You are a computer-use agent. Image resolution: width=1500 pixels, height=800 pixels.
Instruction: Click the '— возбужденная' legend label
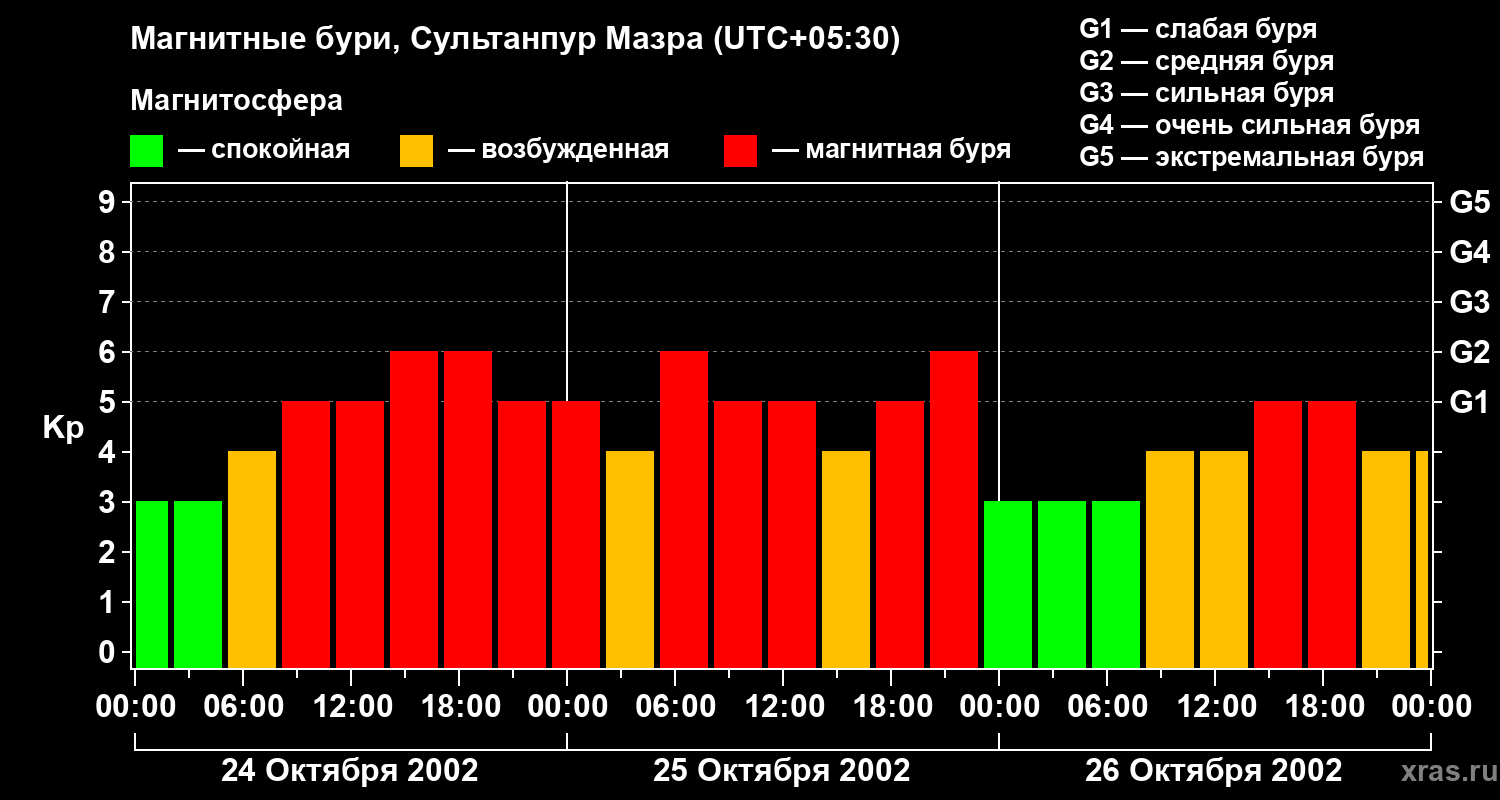[x=558, y=150]
